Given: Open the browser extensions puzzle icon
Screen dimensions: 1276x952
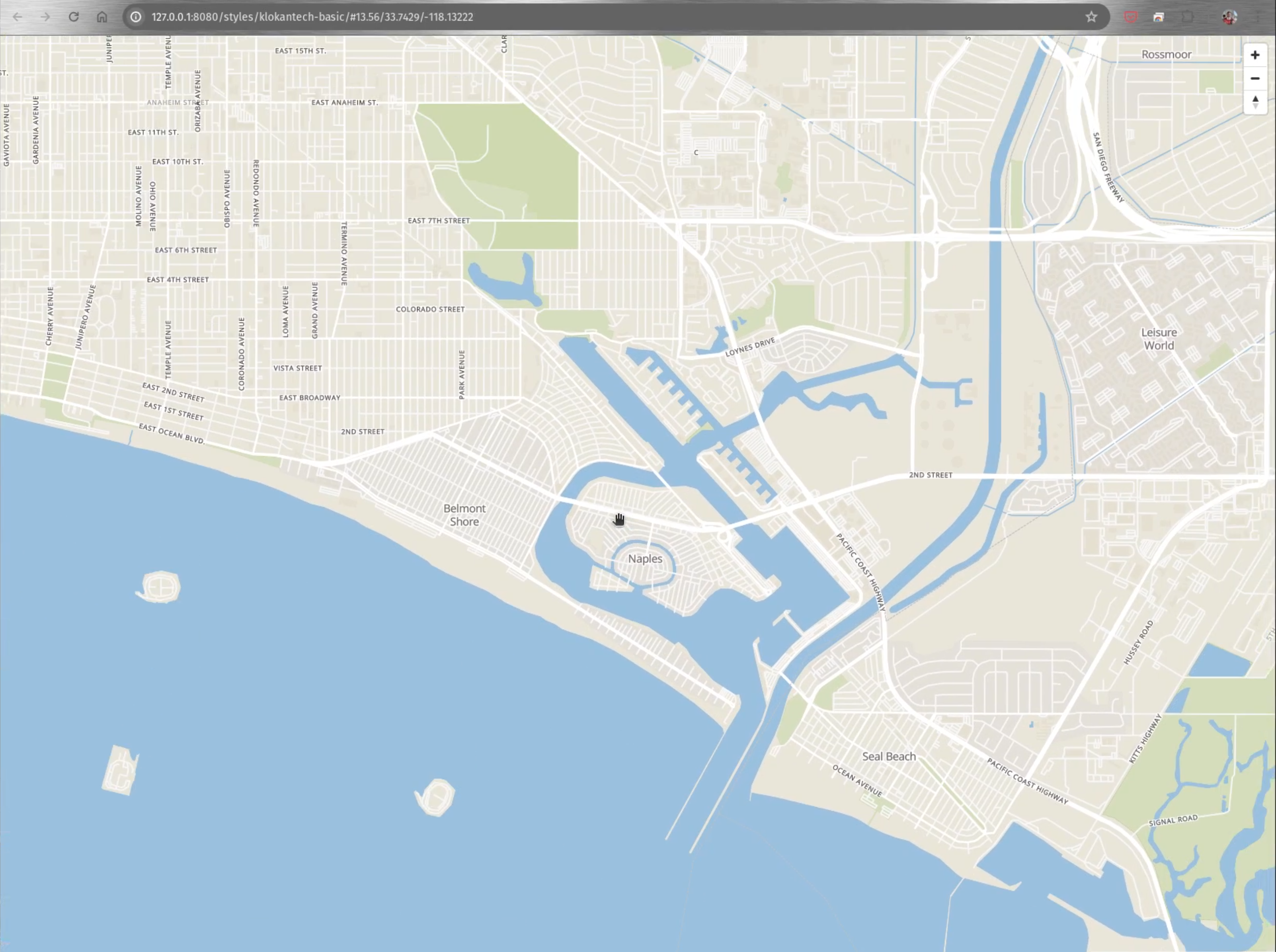Looking at the screenshot, I should [1187, 17].
